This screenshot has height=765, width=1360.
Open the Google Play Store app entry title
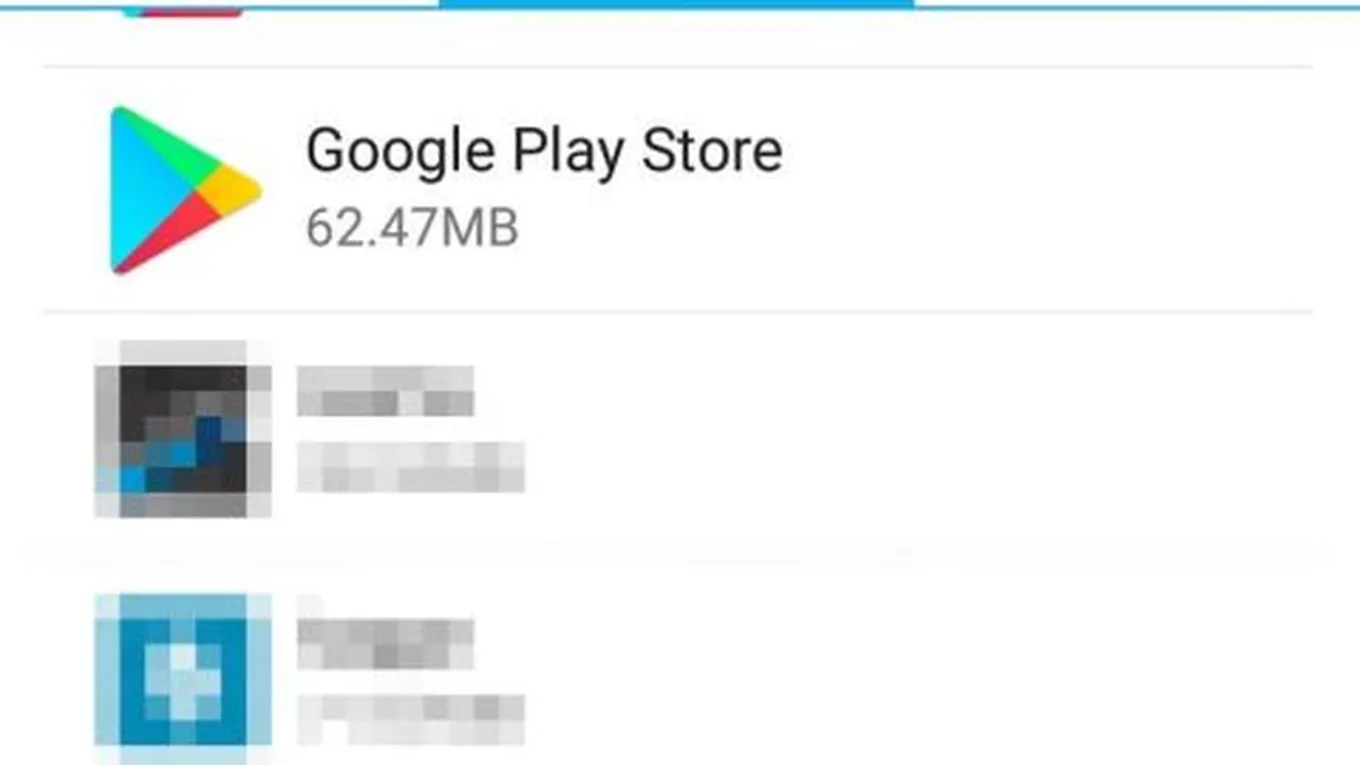click(x=544, y=152)
